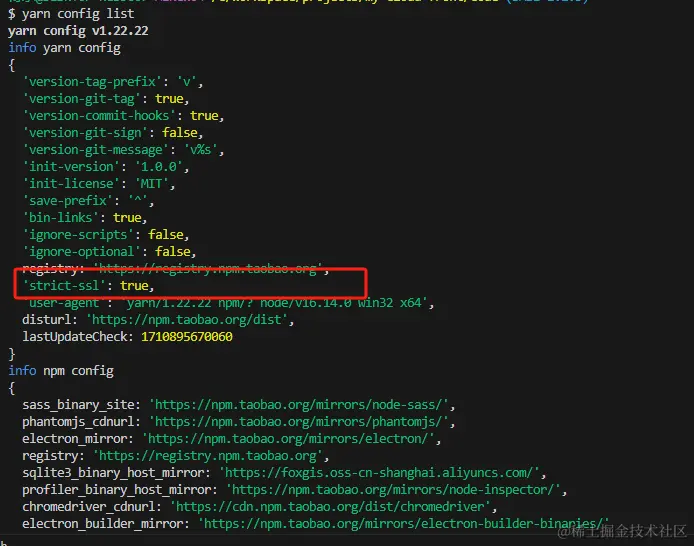Click the phantomjs_cdnurl URL line
Screen dimensions: 694x546
pyautogui.click(x=239, y=422)
